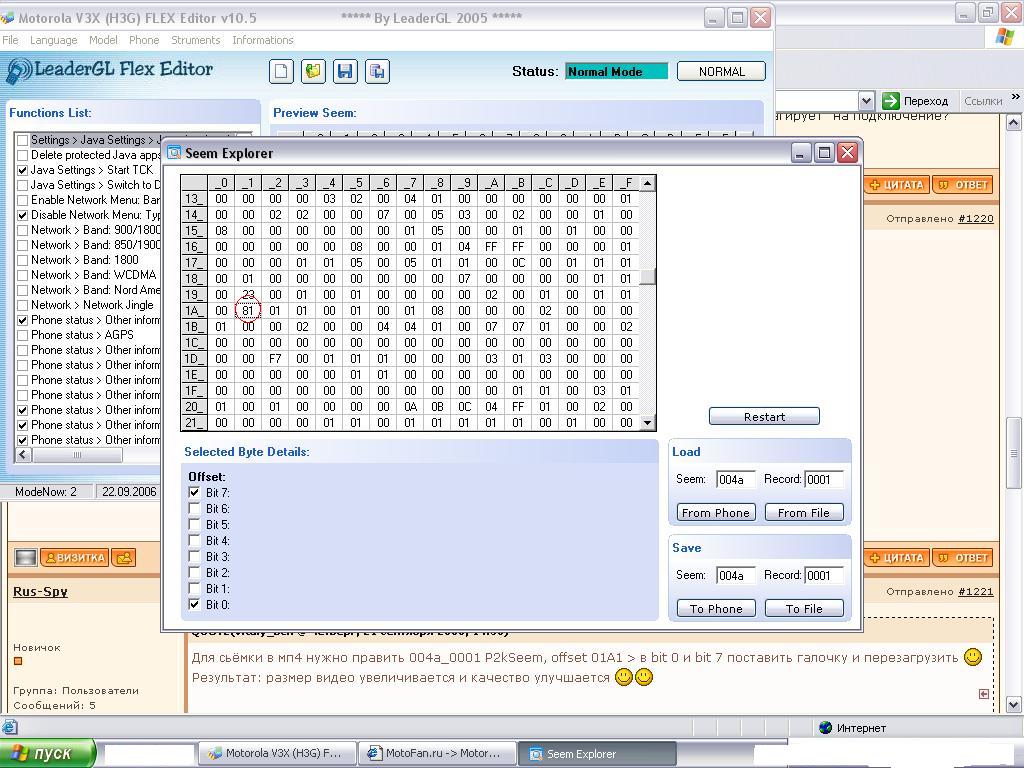This screenshot has width=1024, height=768.
Task: Click the Save Record input field
Action: pyautogui.click(x=824, y=575)
